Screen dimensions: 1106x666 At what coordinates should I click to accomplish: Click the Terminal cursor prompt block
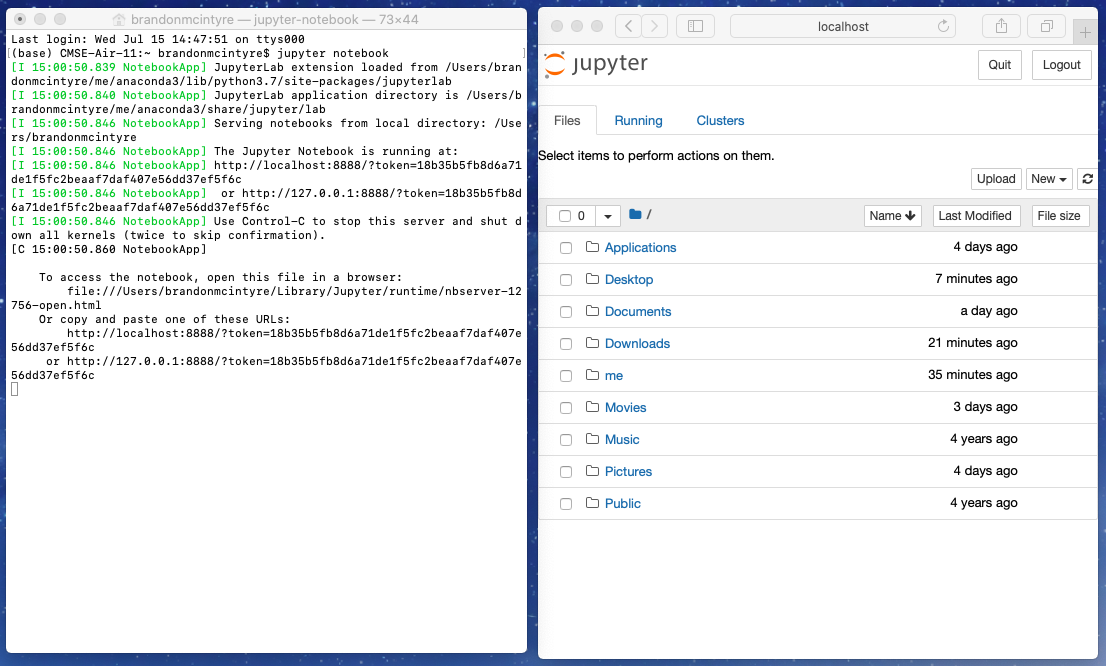[x=15, y=389]
